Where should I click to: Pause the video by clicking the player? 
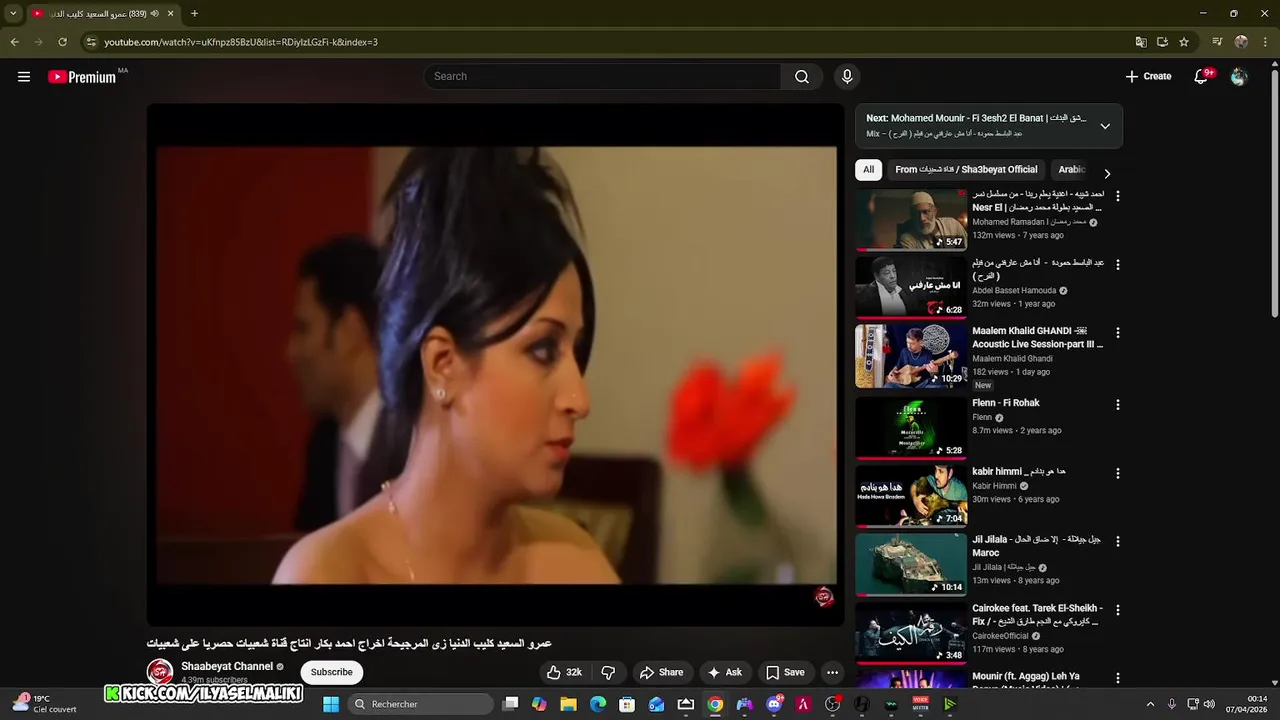(x=496, y=365)
